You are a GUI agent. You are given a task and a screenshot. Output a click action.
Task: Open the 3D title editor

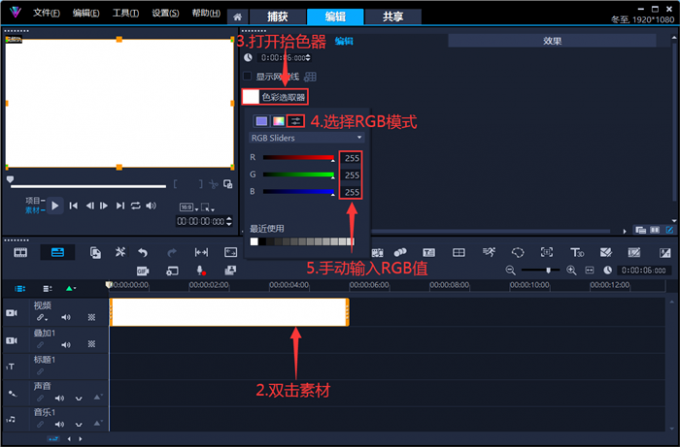click(577, 252)
